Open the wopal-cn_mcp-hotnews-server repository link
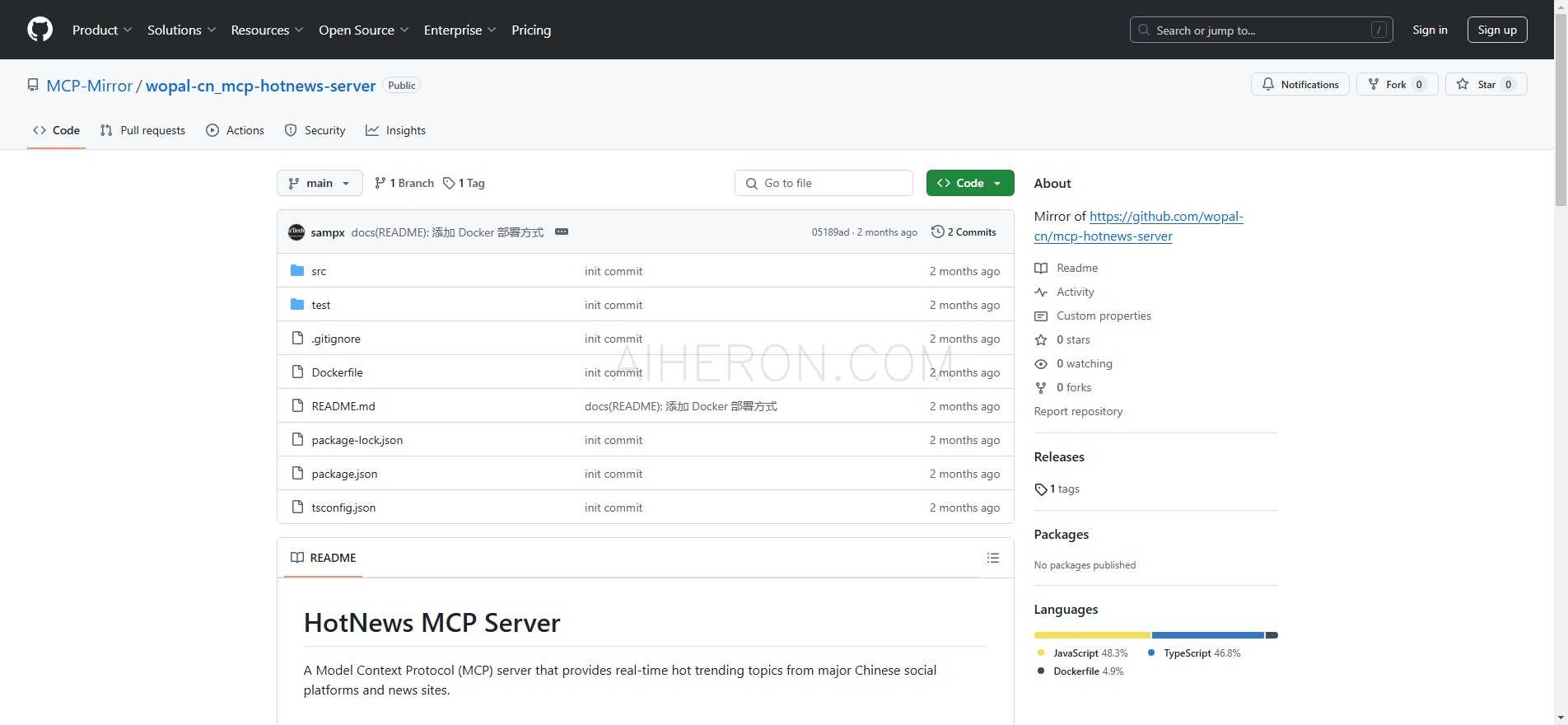 tap(261, 86)
